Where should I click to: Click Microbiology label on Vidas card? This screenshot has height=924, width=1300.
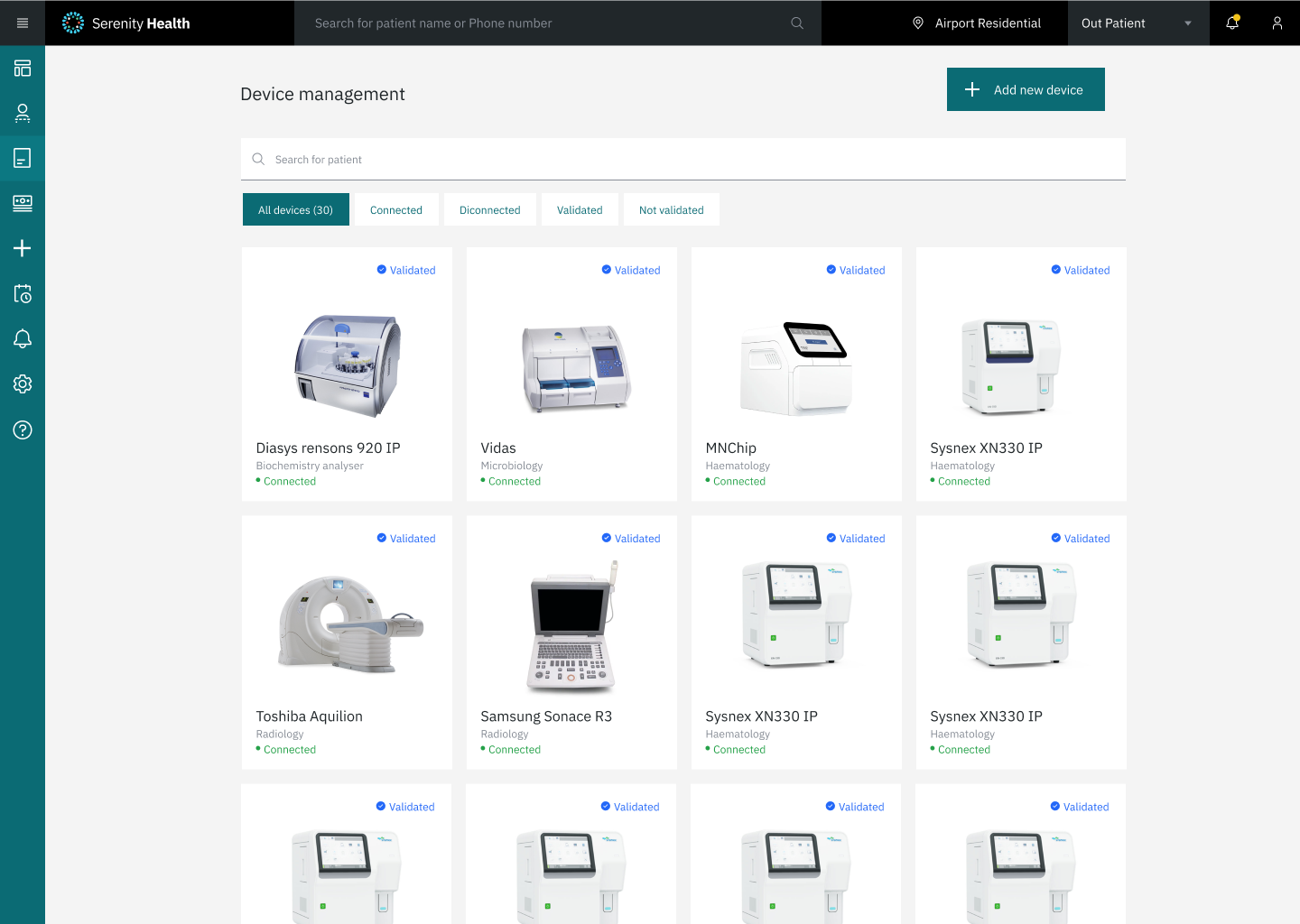coord(512,466)
